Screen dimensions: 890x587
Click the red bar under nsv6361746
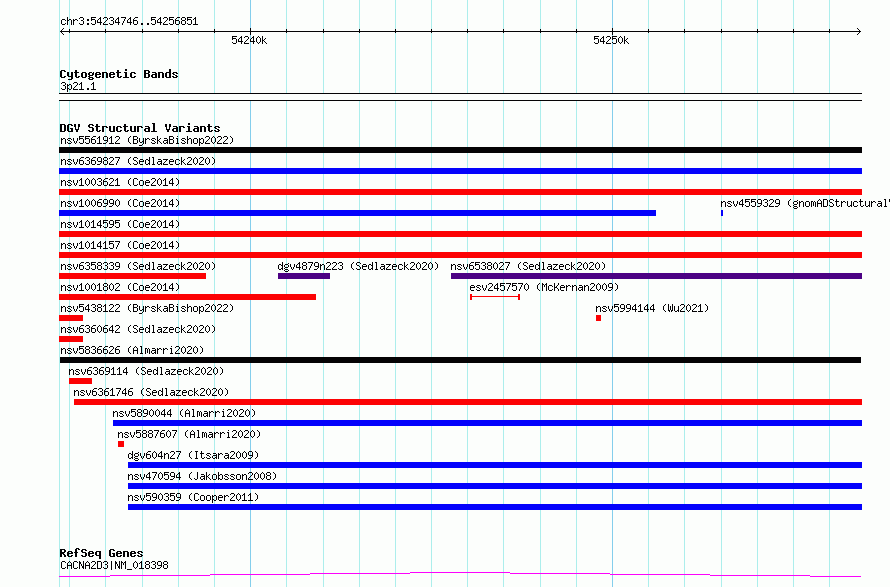468,402
